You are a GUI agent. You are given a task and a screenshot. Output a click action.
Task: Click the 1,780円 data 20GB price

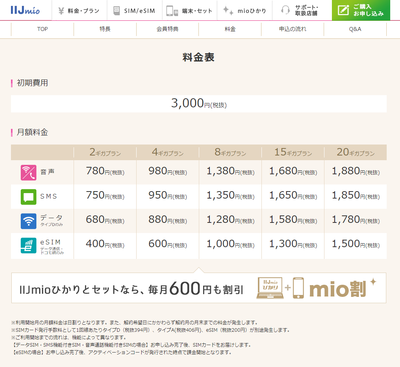pos(356,220)
